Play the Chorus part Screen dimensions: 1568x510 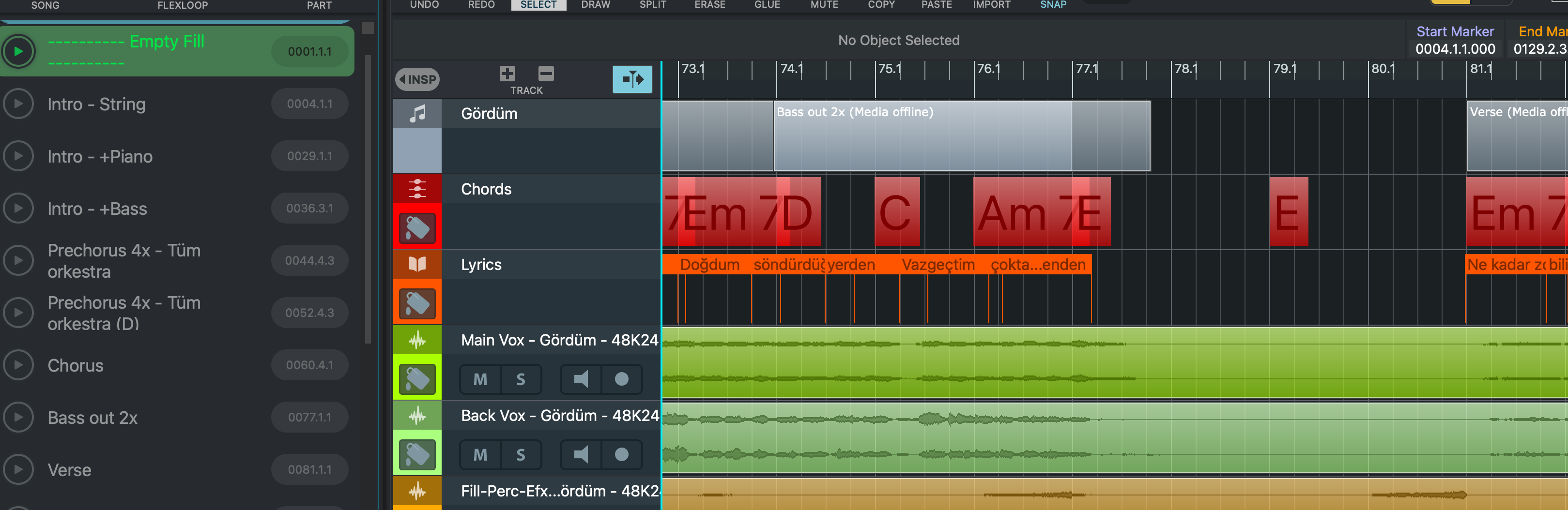pyautogui.click(x=18, y=365)
